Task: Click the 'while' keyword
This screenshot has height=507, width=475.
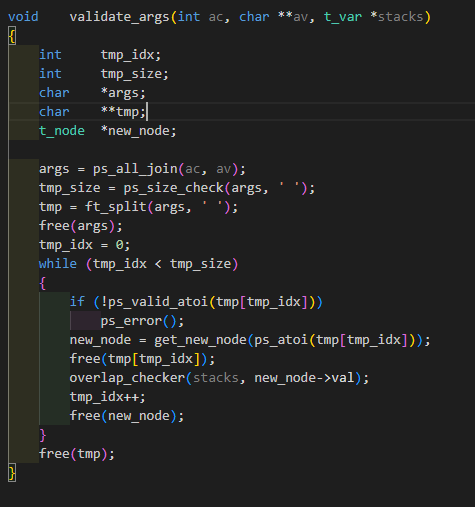Action: click(x=58, y=264)
